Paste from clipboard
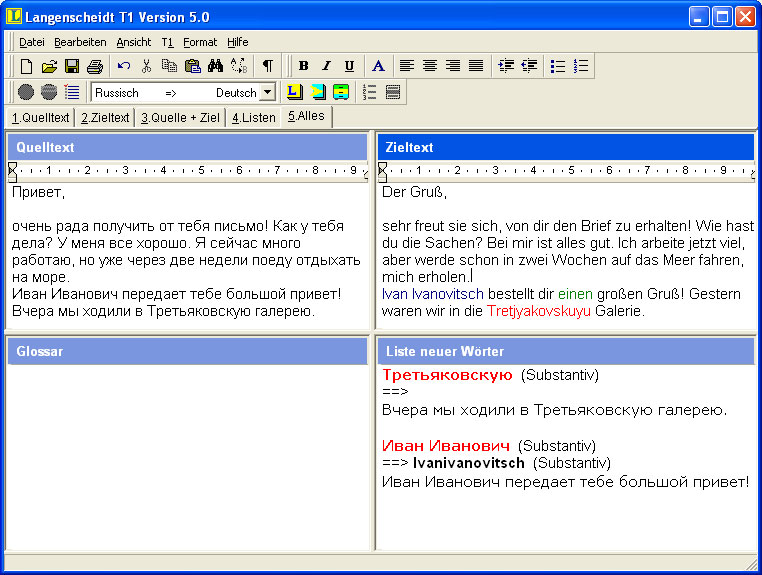762x575 pixels. (192, 66)
